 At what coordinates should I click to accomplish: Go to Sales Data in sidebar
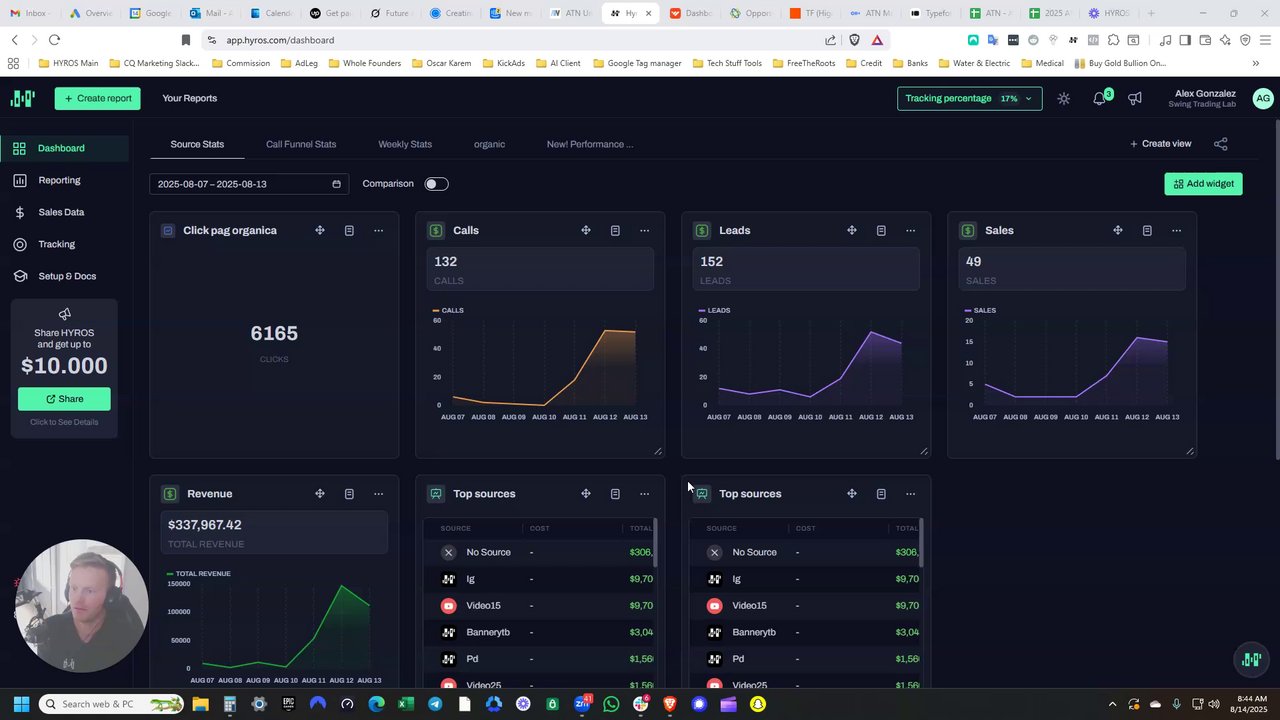coord(64,212)
